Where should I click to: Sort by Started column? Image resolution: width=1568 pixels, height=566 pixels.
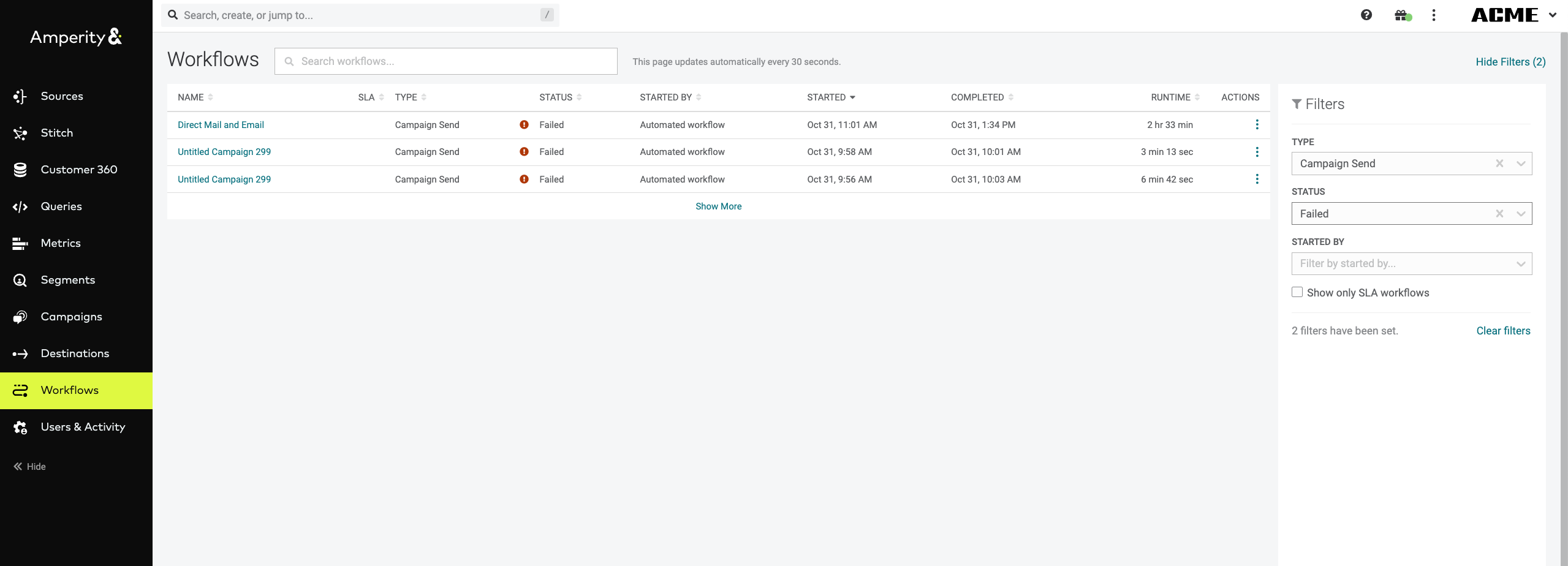click(x=831, y=97)
